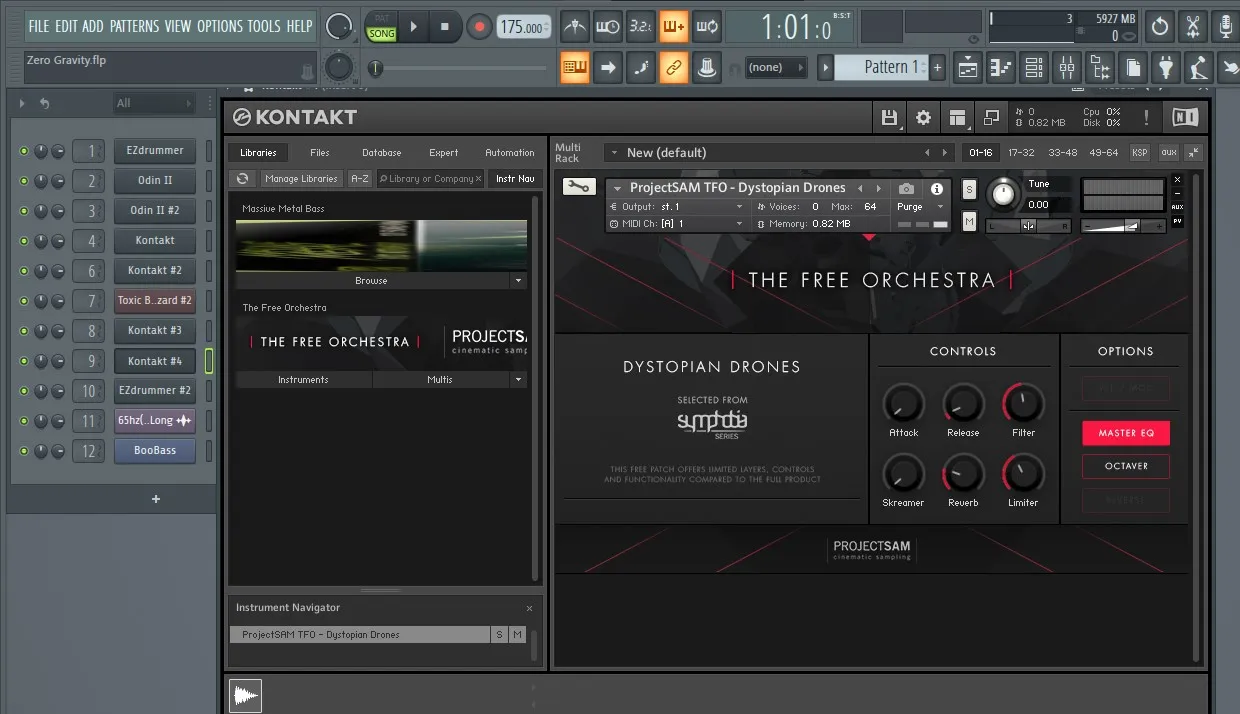1240x714 pixels.
Task: Click the FL Studio undo history icon
Action: click(1160, 26)
